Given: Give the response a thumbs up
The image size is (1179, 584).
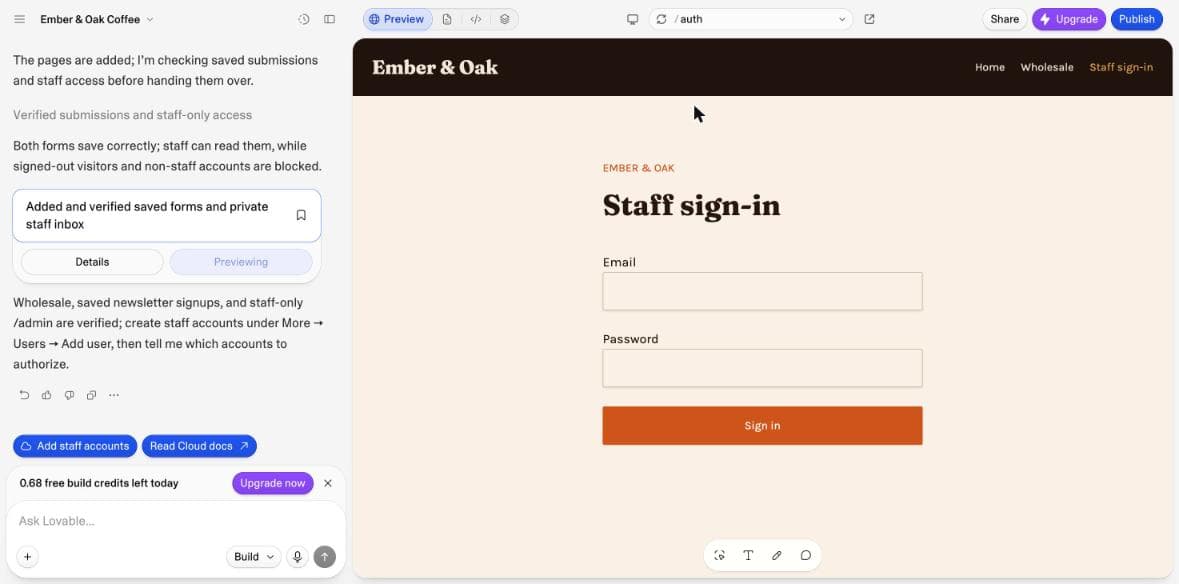Looking at the screenshot, I should (47, 395).
